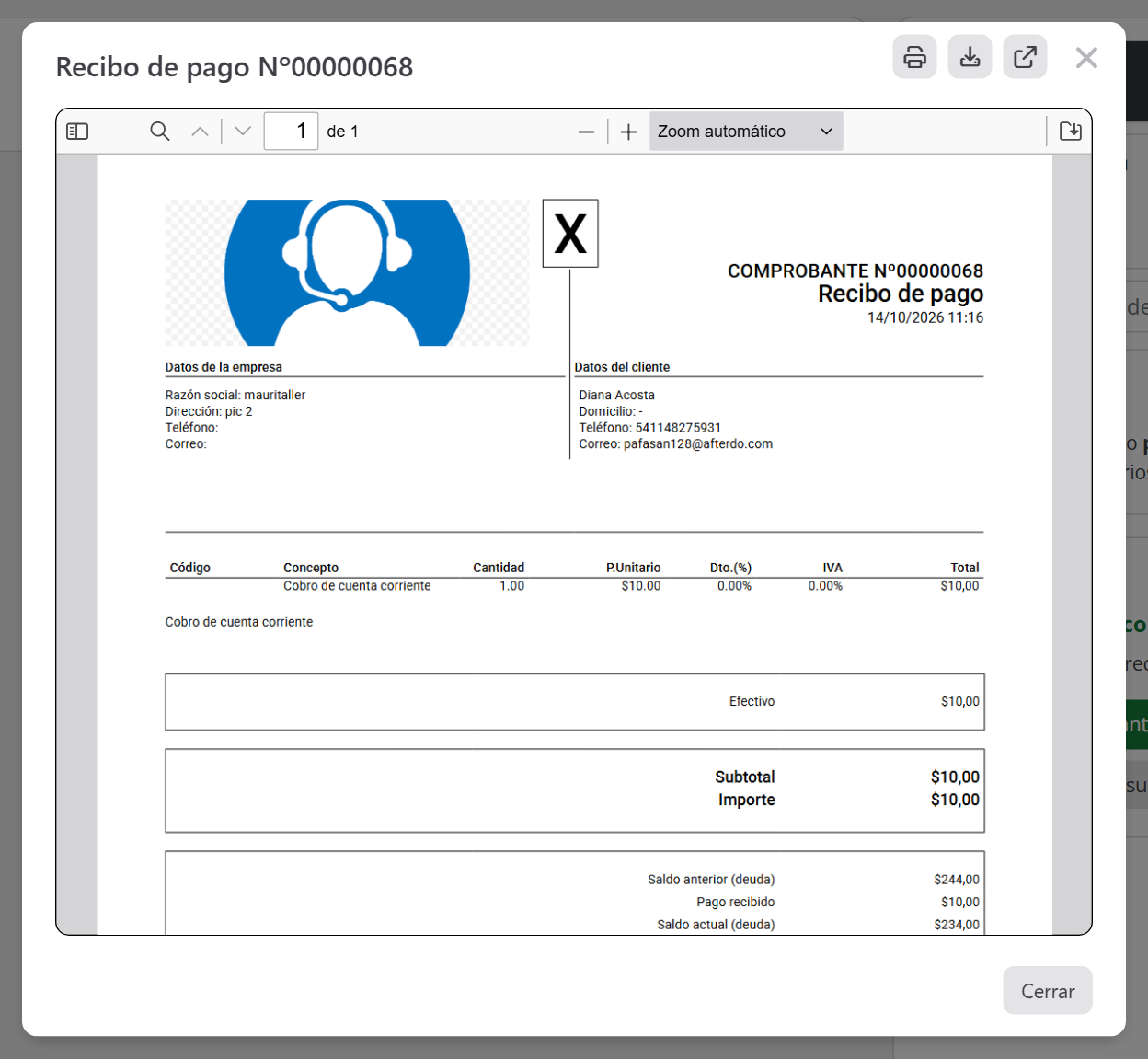The image size is (1148, 1059).
Task: Open the Zoom automático dropdown
Action: (746, 132)
